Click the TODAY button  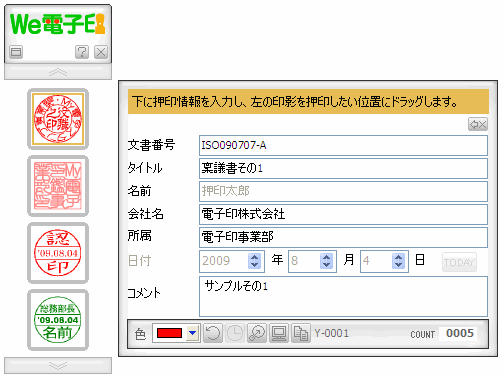tap(459, 262)
